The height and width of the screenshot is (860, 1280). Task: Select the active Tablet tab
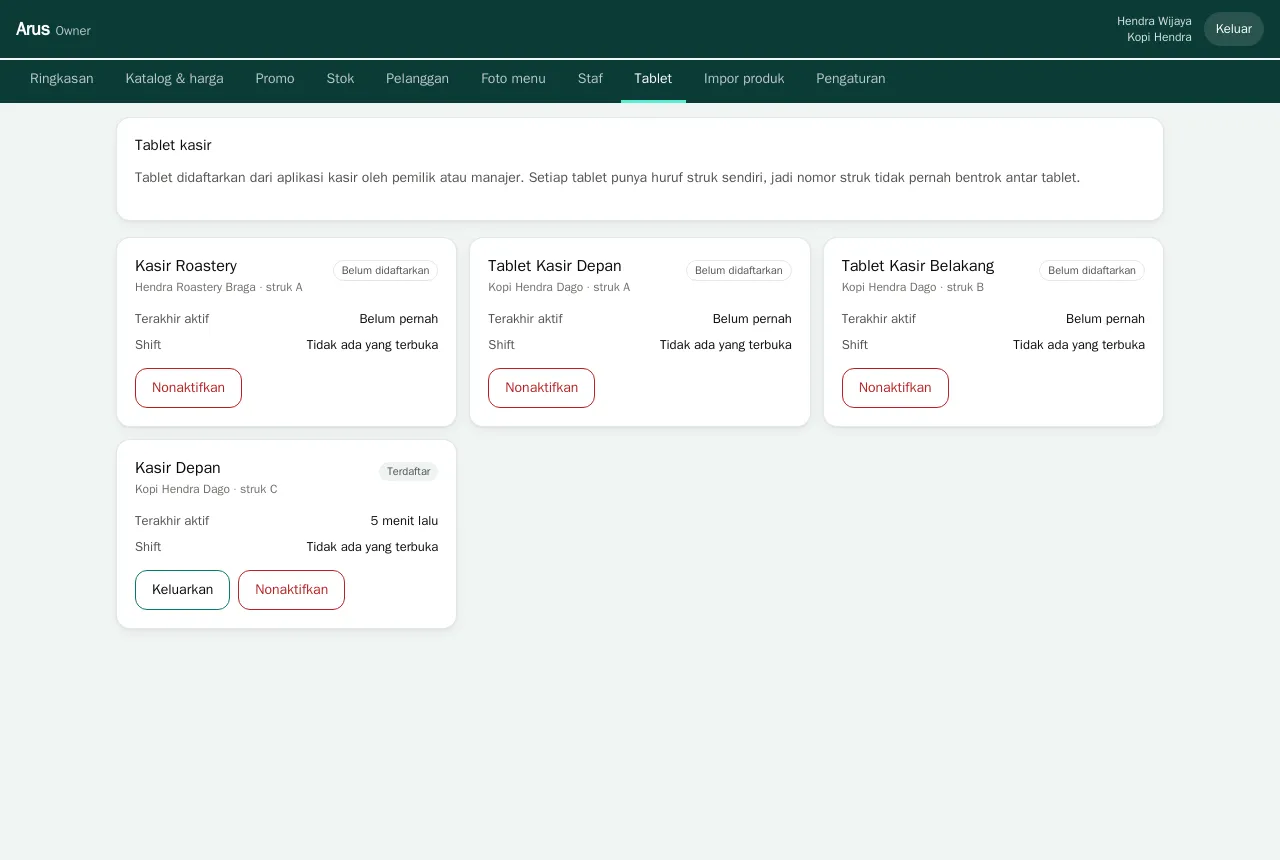pyautogui.click(x=653, y=79)
